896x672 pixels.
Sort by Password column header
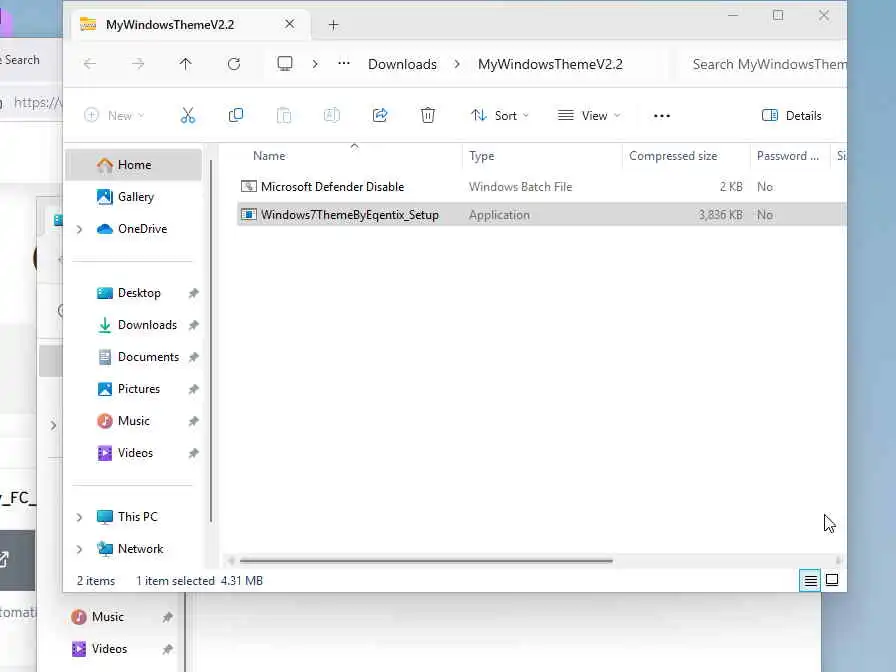pyautogui.click(x=789, y=156)
